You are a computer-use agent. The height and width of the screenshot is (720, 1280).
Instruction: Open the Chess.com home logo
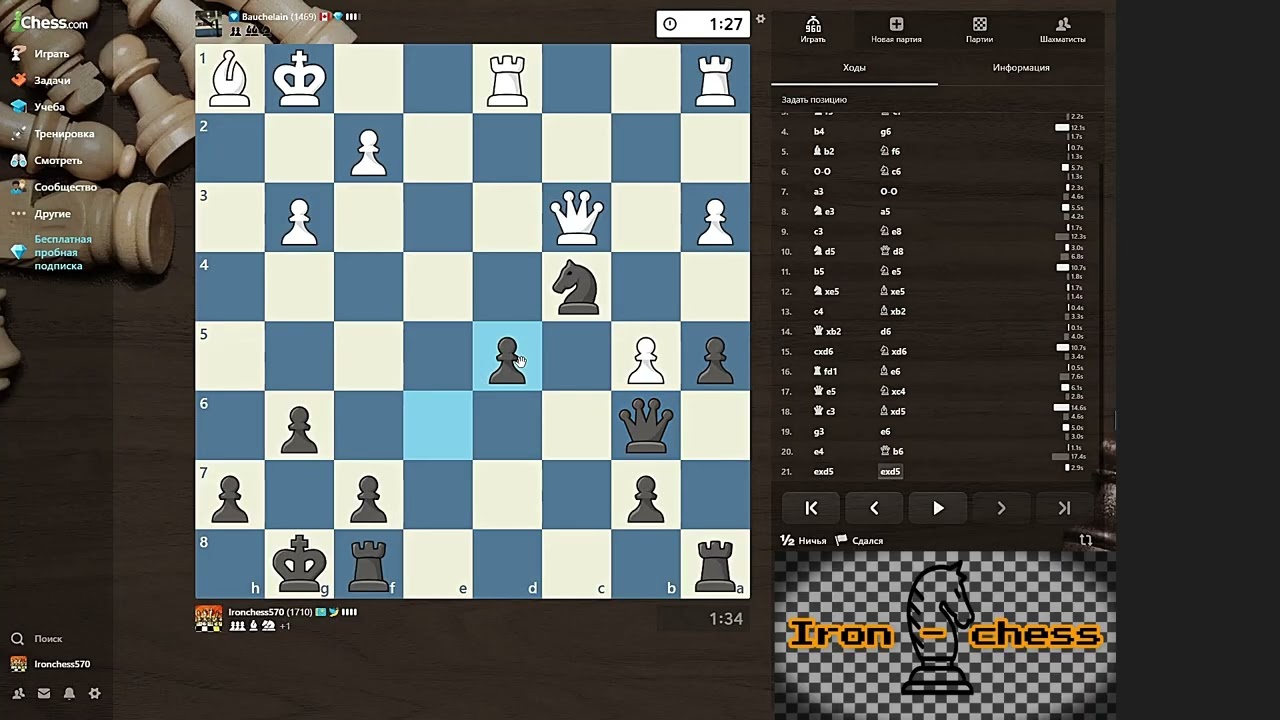click(50, 22)
